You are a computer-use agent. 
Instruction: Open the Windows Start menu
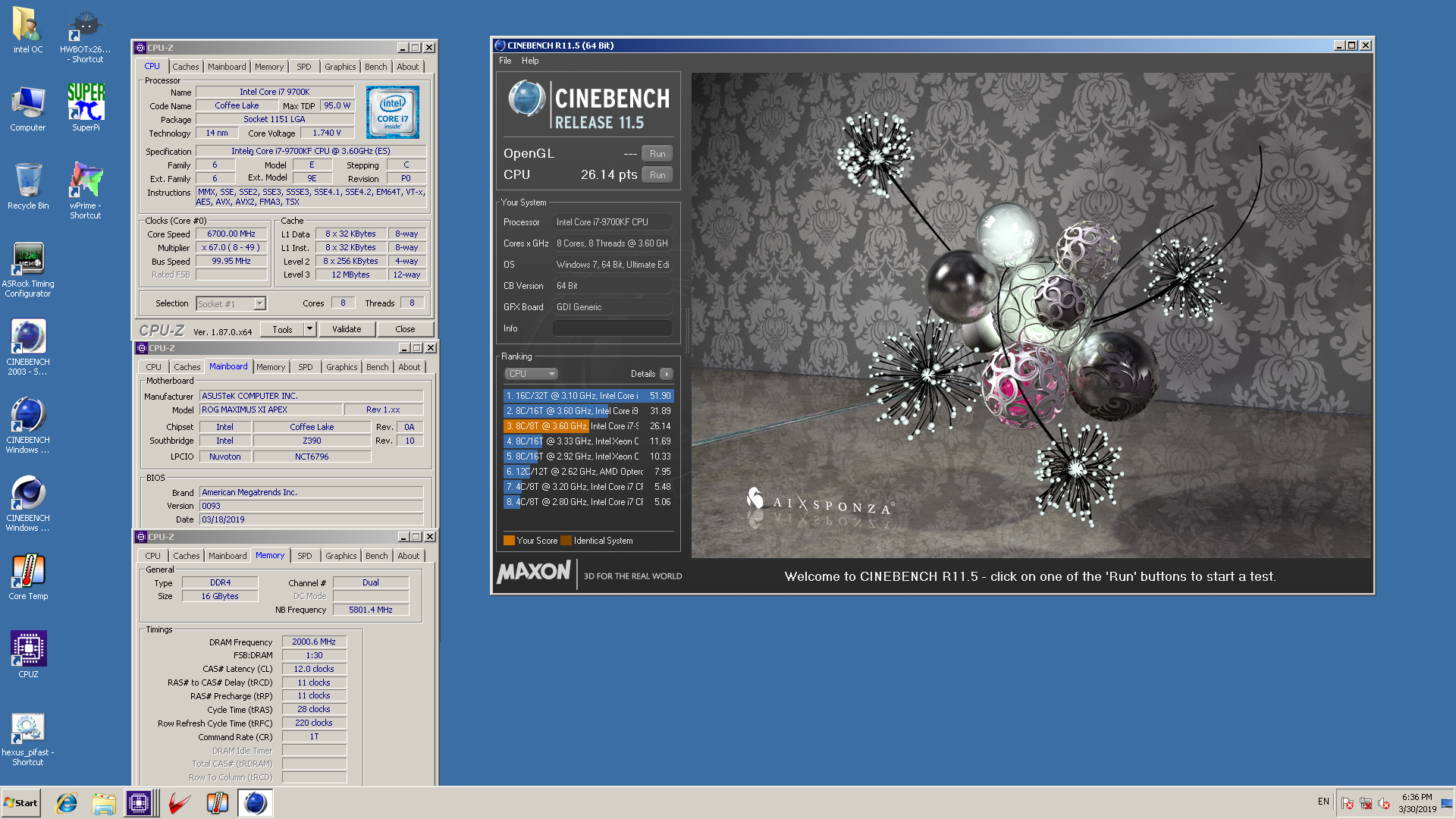pyautogui.click(x=21, y=803)
